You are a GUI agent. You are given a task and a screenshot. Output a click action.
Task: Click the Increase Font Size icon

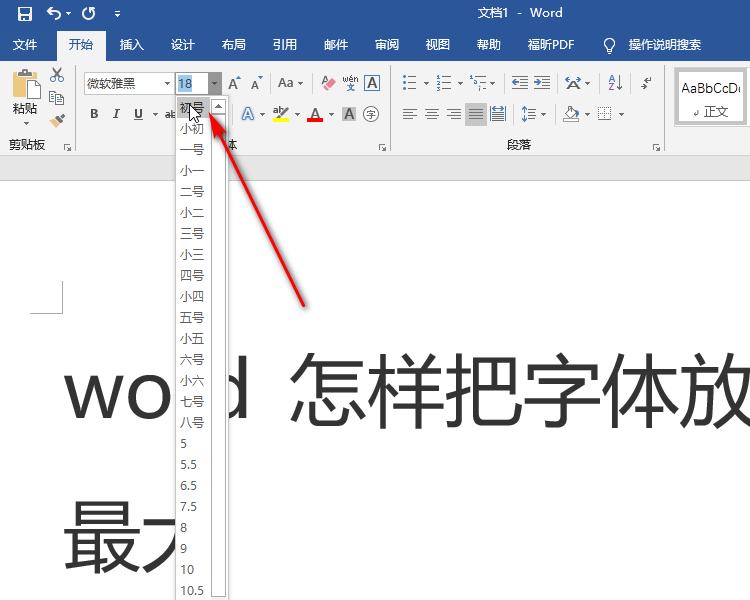pyautogui.click(x=234, y=83)
